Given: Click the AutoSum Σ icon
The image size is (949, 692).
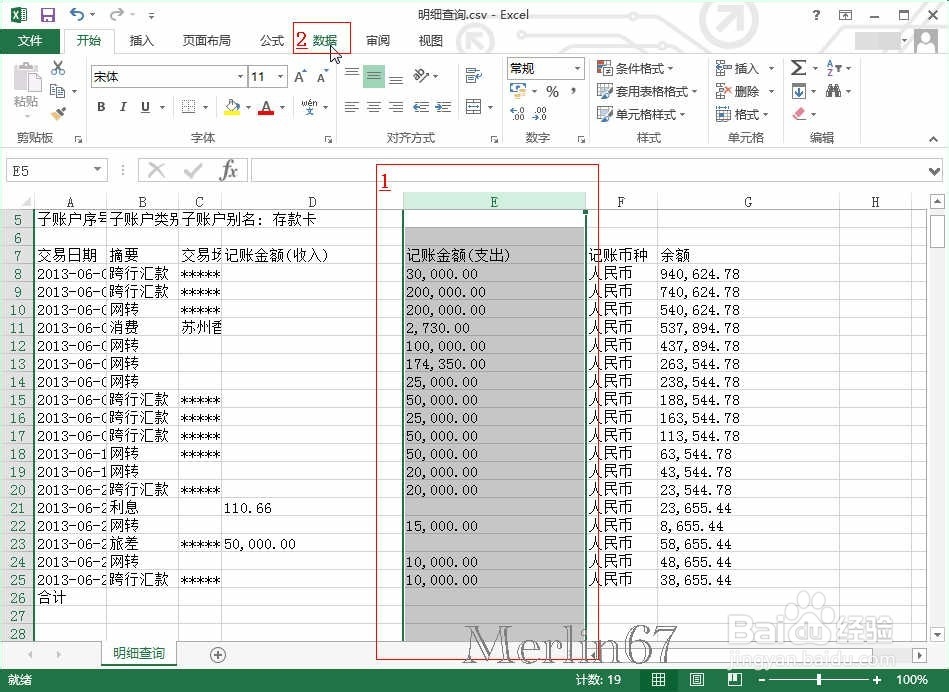Looking at the screenshot, I should coord(799,67).
